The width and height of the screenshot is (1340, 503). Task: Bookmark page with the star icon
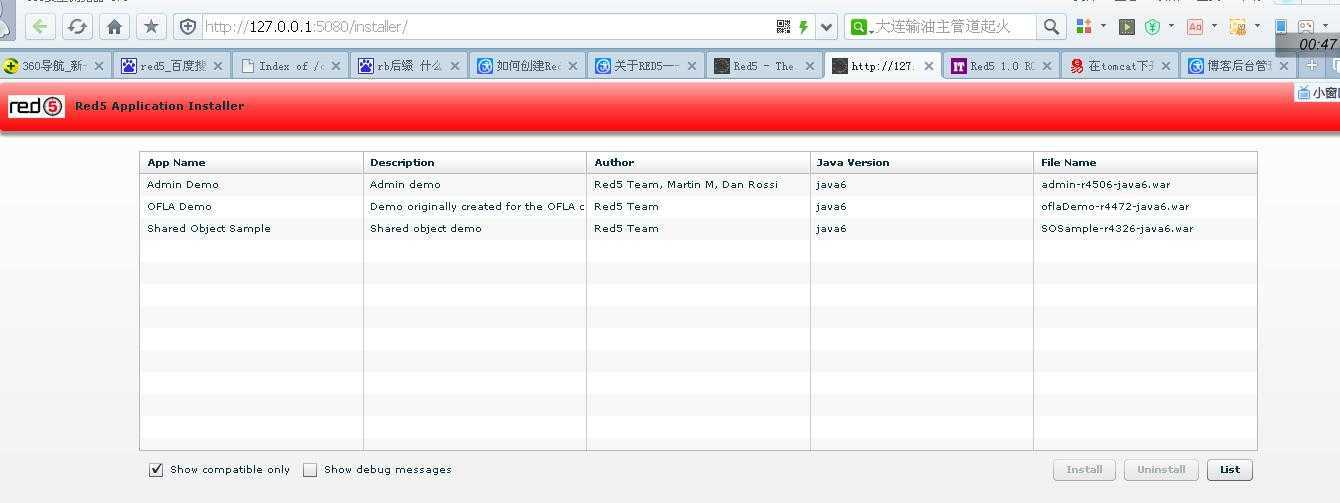pyautogui.click(x=151, y=27)
